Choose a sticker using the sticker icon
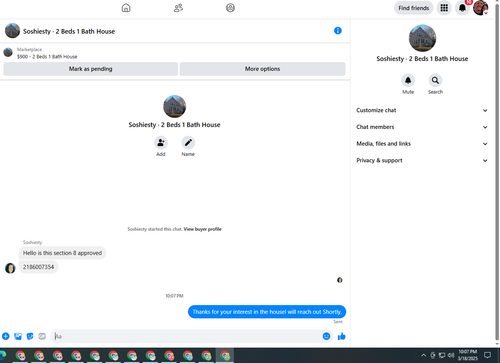 click(30, 336)
